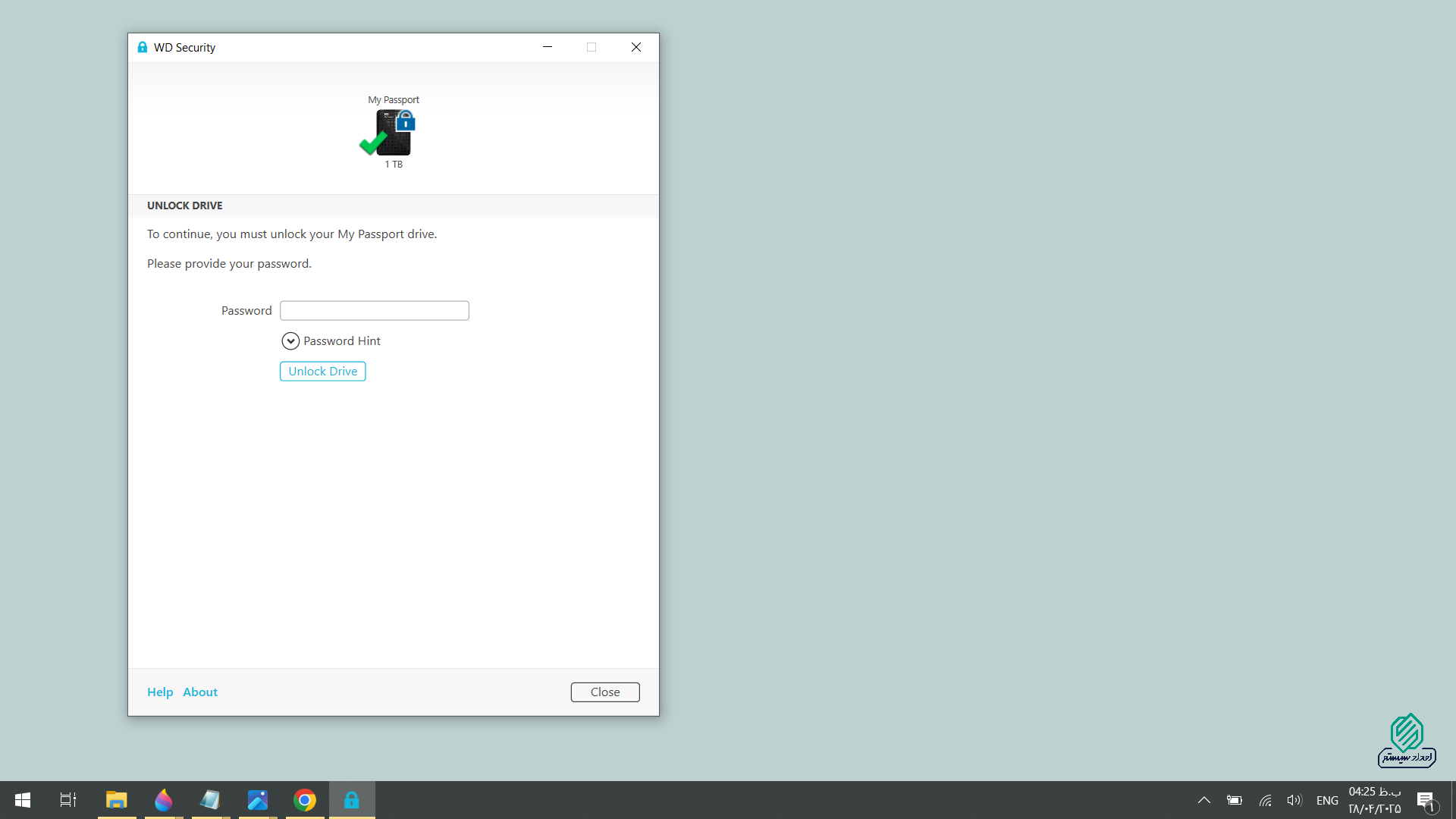This screenshot has height=819, width=1456.
Task: Show hidden system tray icons
Action: [1204, 800]
